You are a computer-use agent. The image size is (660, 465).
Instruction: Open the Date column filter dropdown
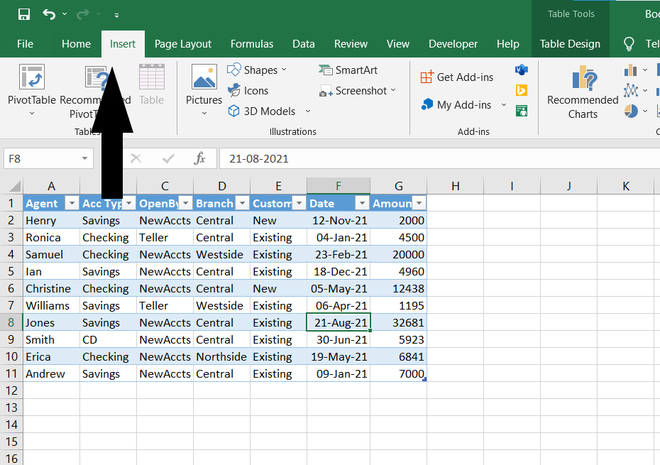pos(361,203)
